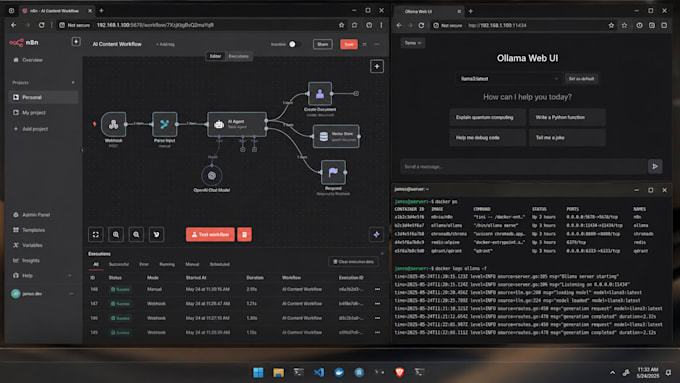Screen dimensions: 680x383
Task: Select the Respond flag node
Action: pos(333,172)
